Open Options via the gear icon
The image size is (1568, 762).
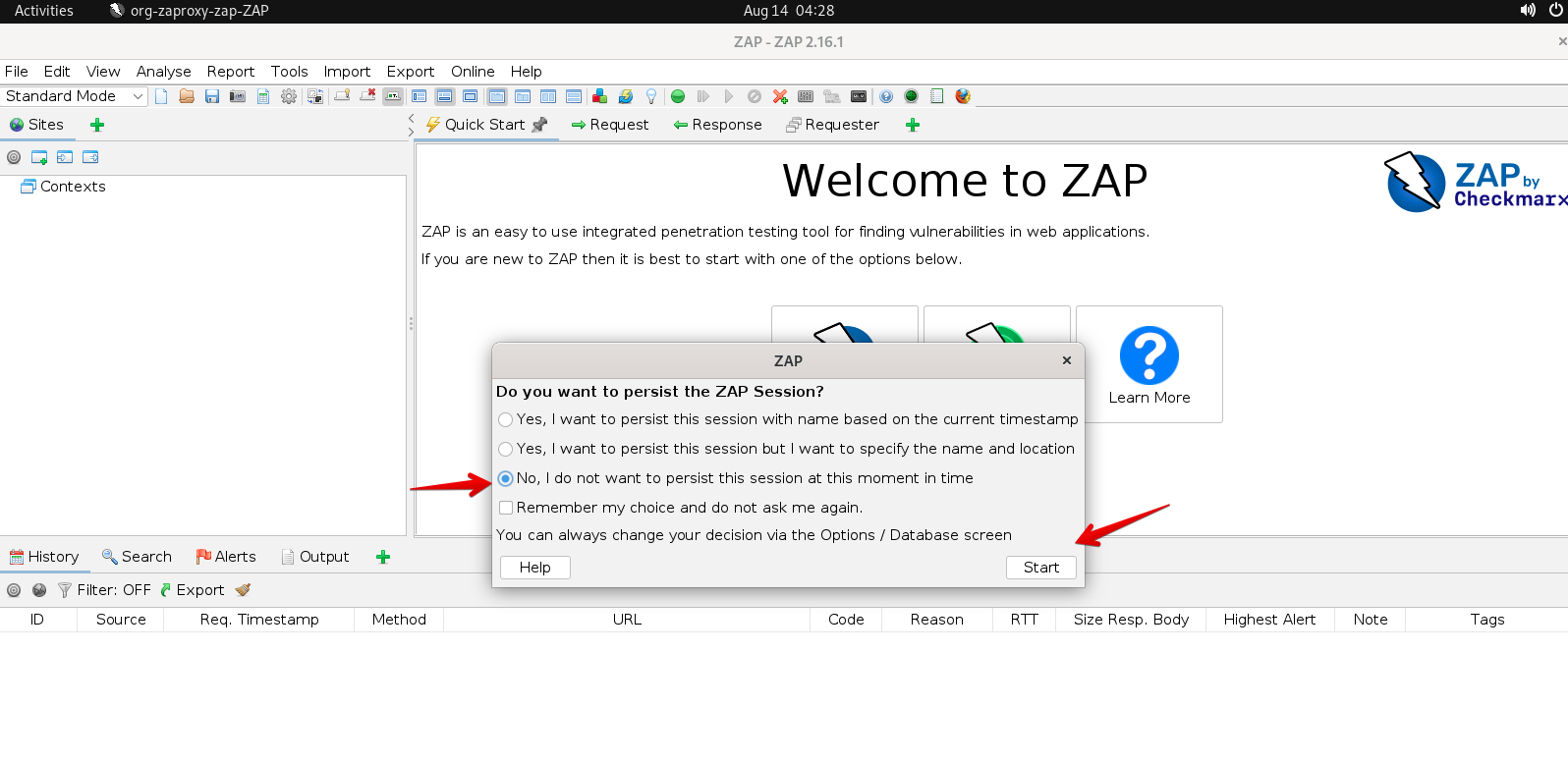289,96
